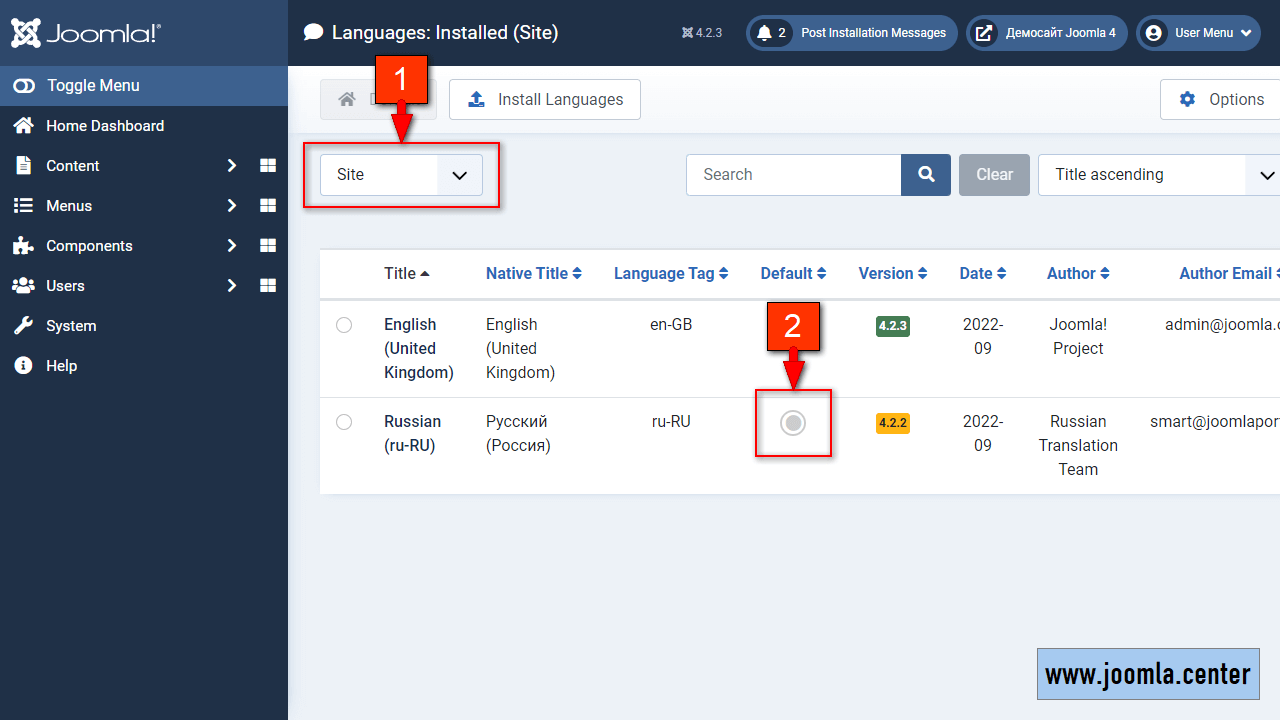The width and height of the screenshot is (1280, 720).
Task: Click the Install Languages button
Action: 545,100
